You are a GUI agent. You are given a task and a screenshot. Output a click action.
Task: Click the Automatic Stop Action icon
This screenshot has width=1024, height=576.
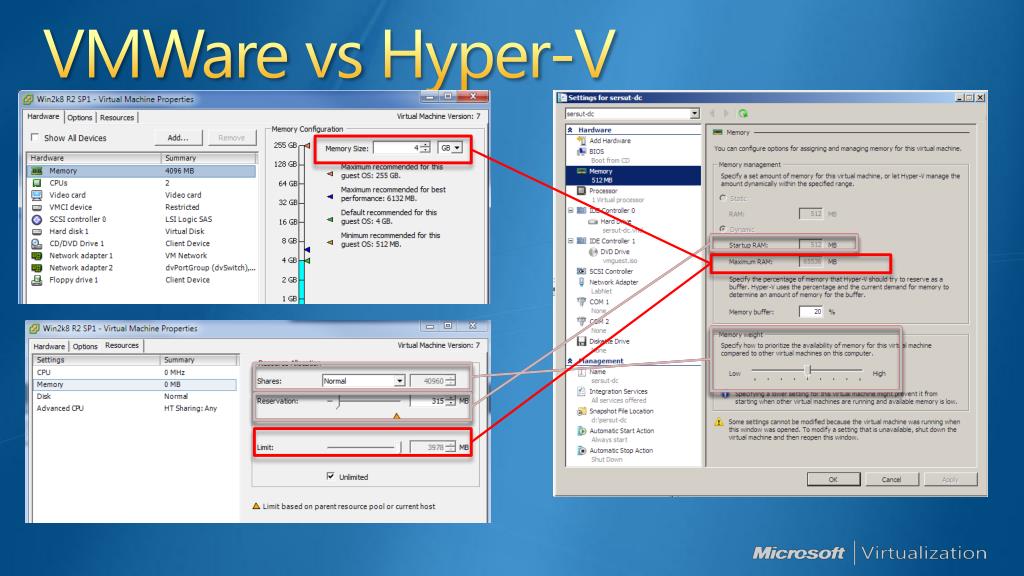pos(581,451)
